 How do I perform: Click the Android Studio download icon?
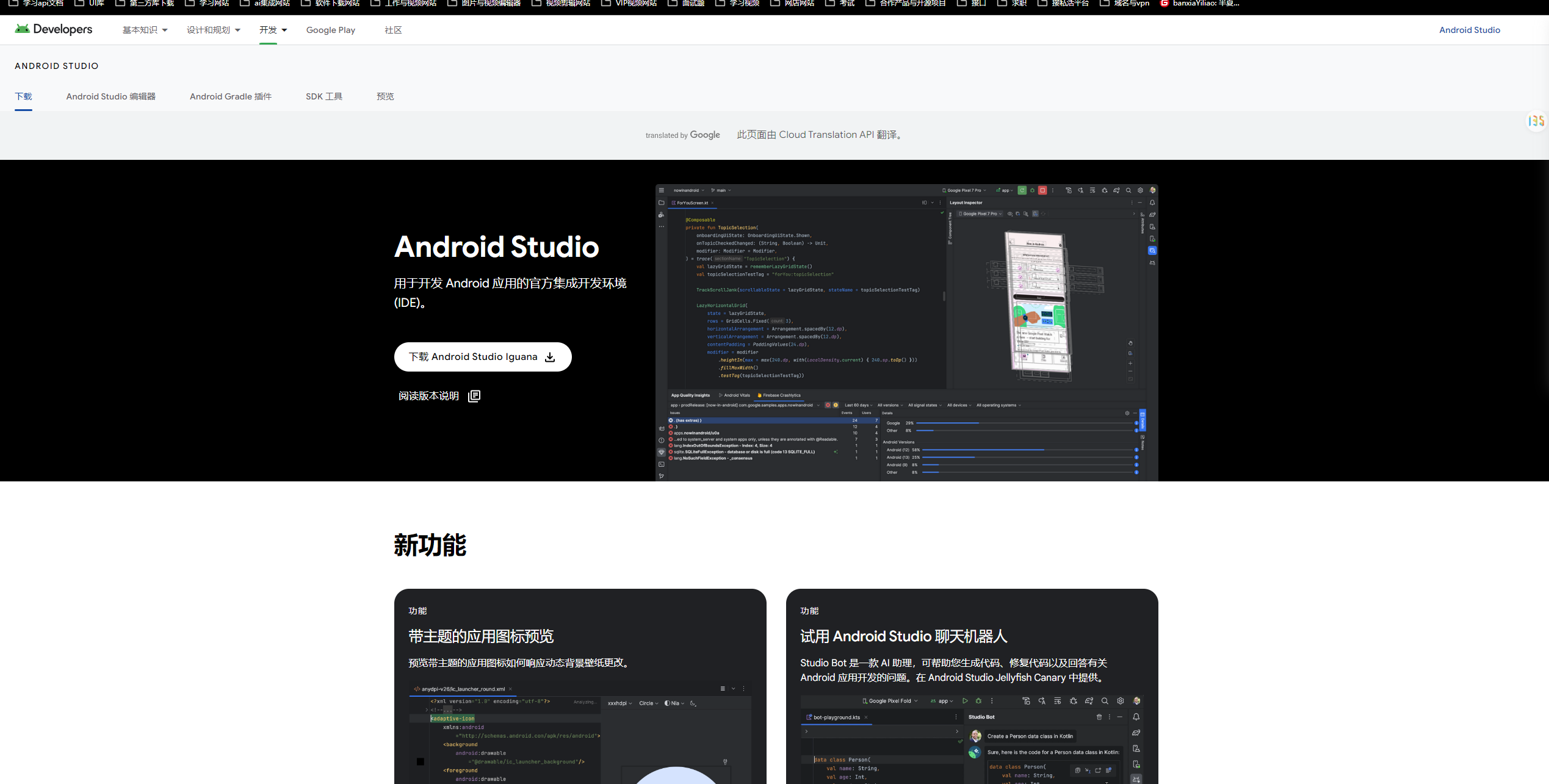pos(550,356)
